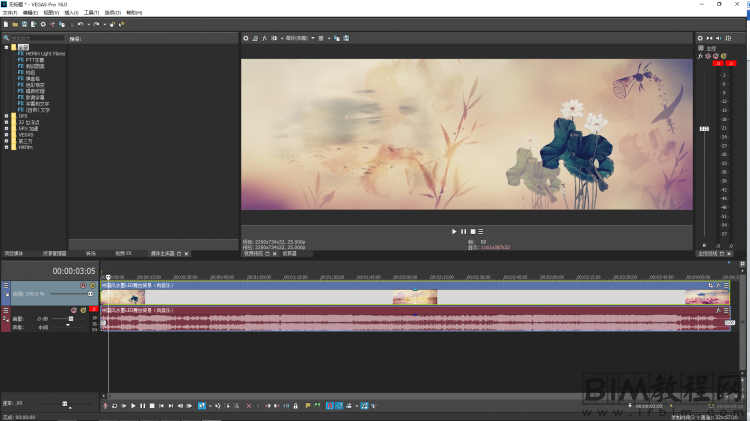The image size is (750, 421).
Task: Open the audio track 2 header hamburger menu
Action: point(6,310)
